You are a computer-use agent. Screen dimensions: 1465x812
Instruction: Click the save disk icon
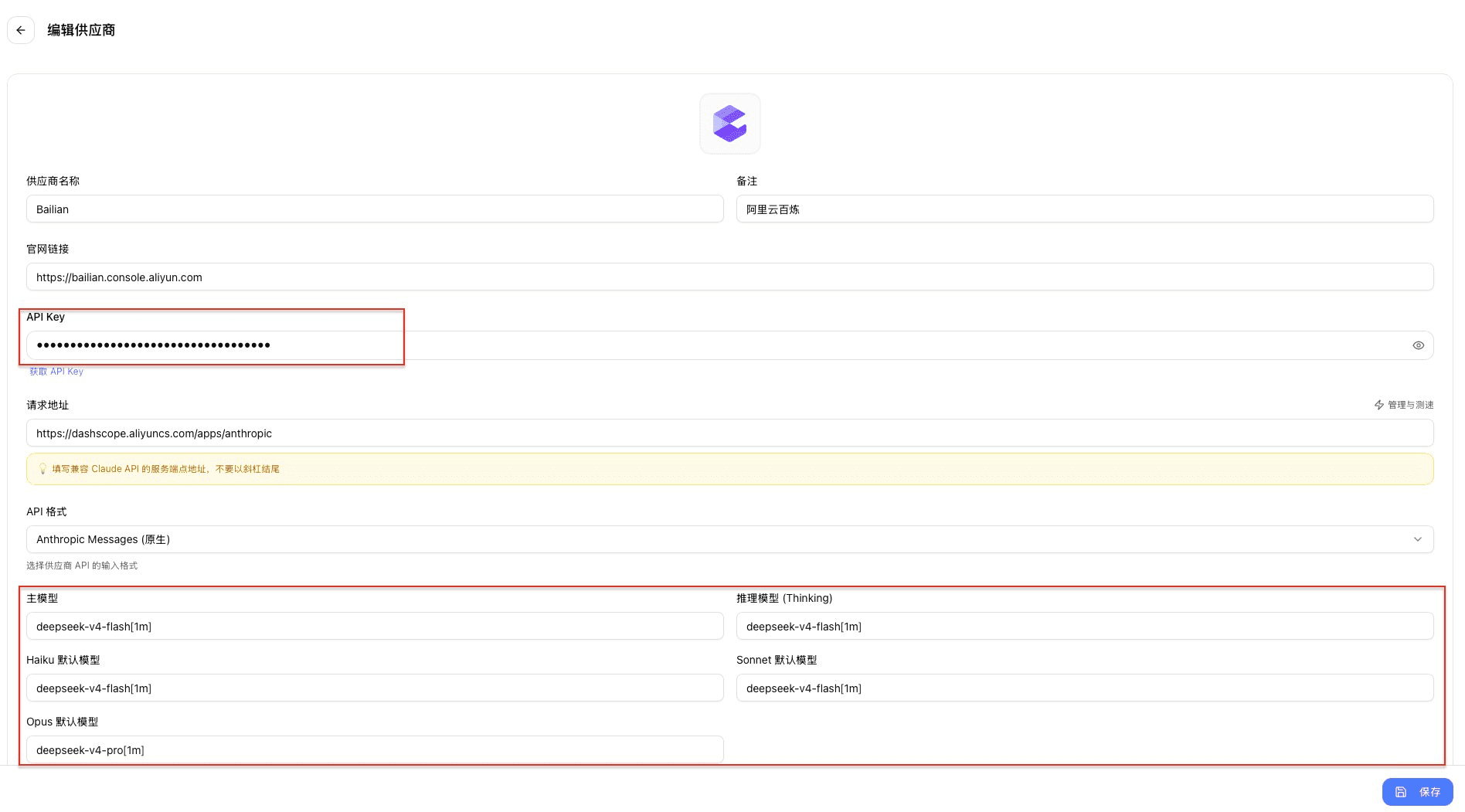point(1400,792)
